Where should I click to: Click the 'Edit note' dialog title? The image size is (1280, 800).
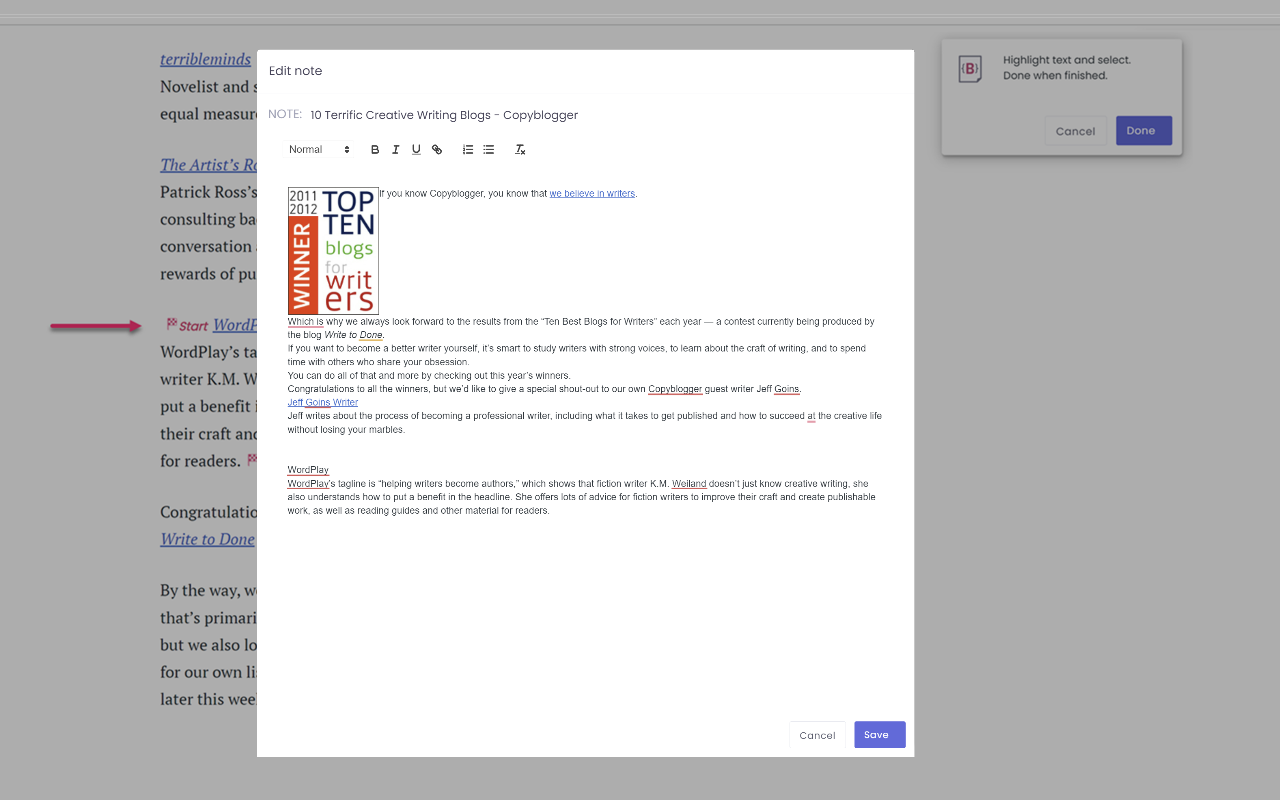(295, 71)
